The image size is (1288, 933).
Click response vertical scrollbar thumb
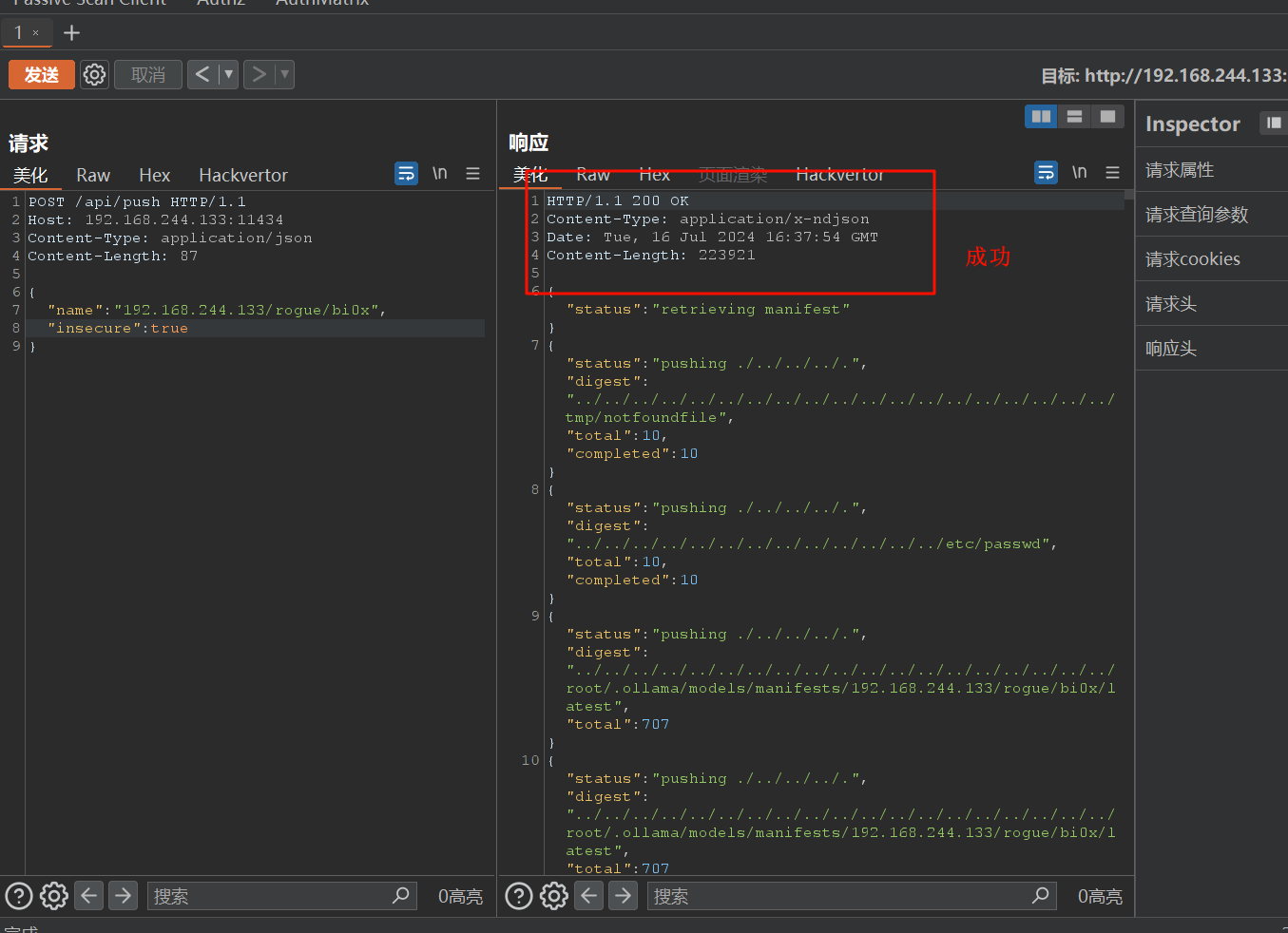click(1128, 194)
